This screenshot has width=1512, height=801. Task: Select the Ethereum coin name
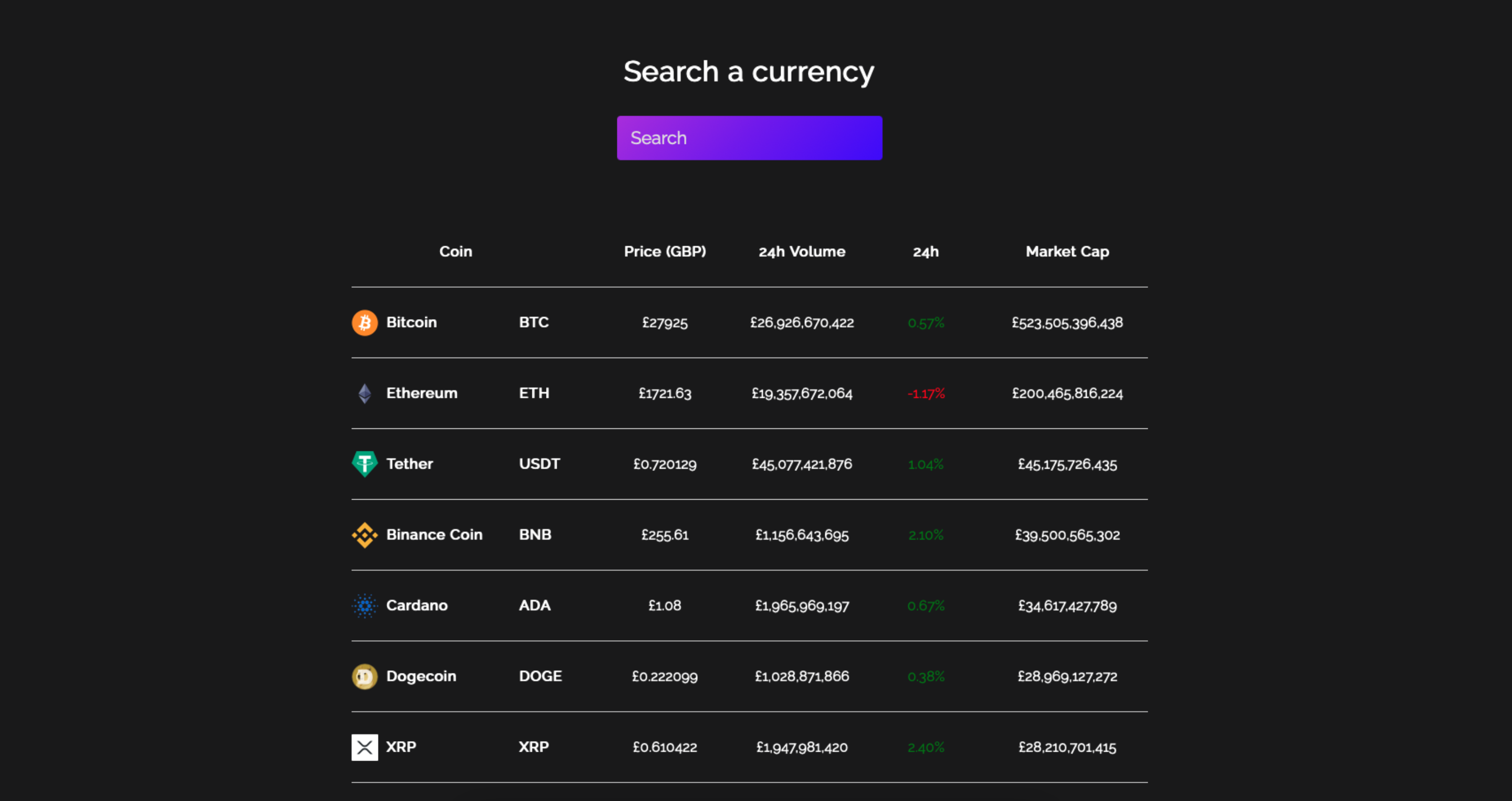(422, 393)
